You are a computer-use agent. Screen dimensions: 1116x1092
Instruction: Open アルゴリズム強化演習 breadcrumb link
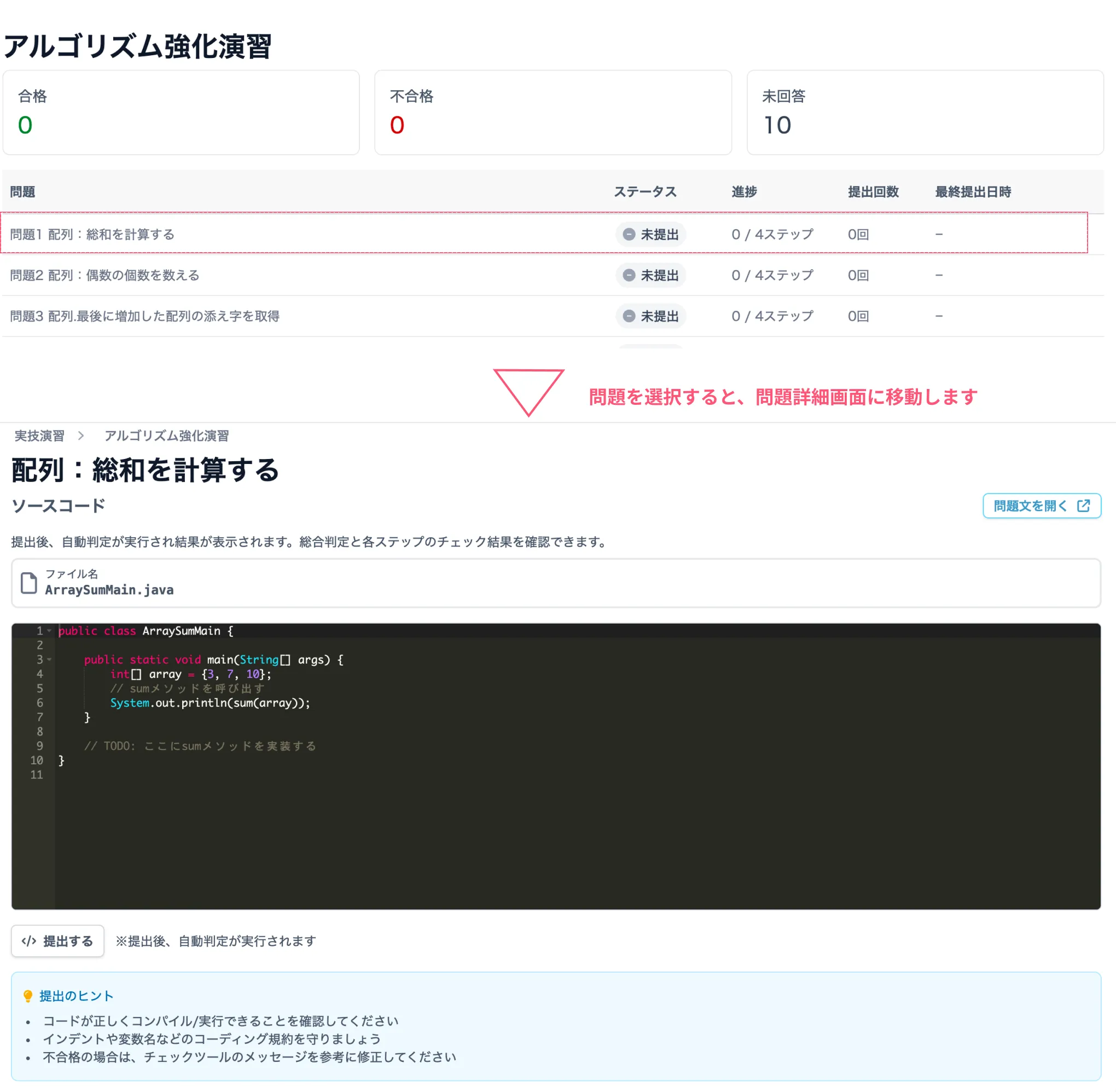166,435
